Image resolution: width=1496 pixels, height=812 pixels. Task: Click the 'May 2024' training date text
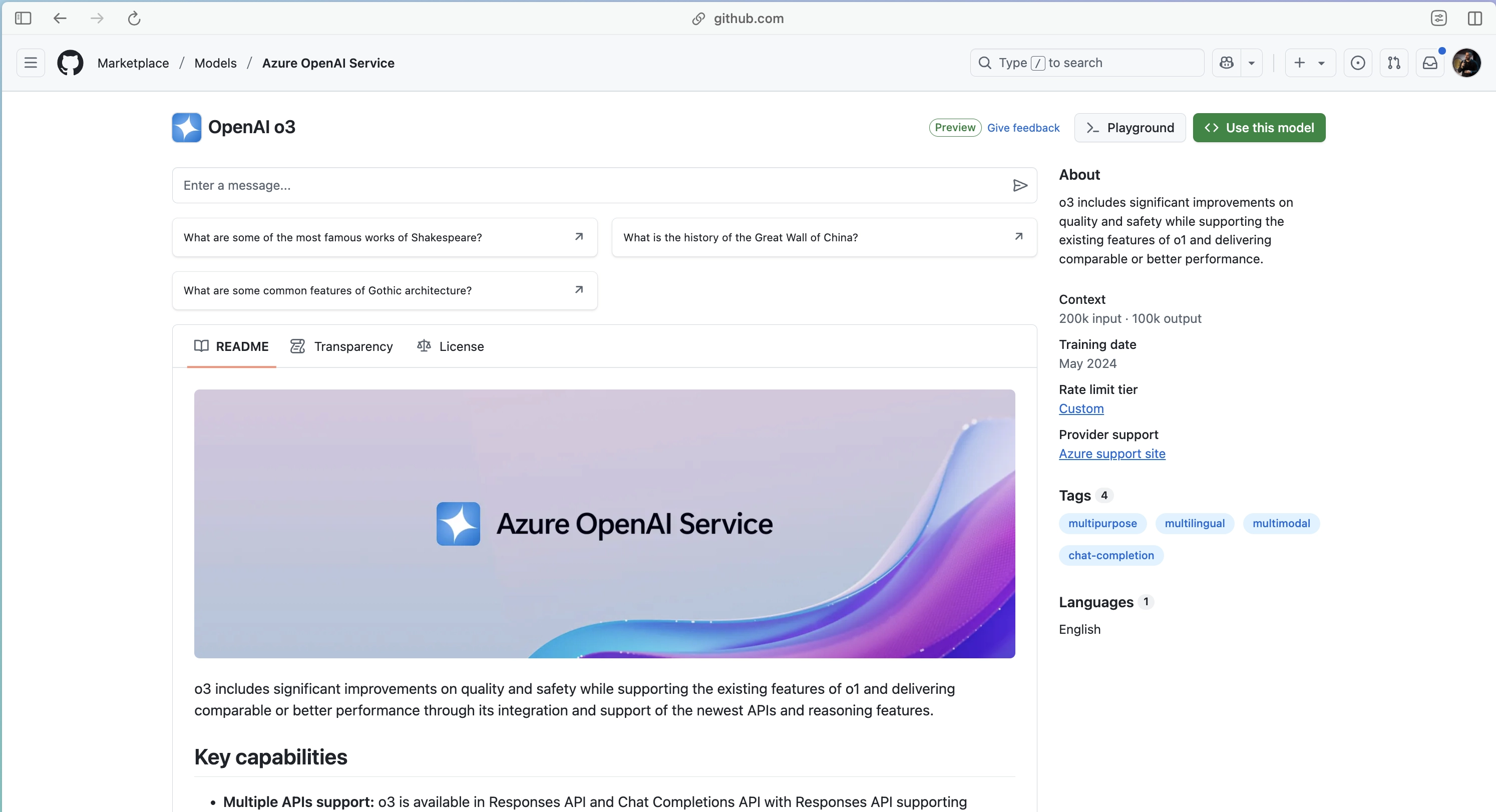1087,363
